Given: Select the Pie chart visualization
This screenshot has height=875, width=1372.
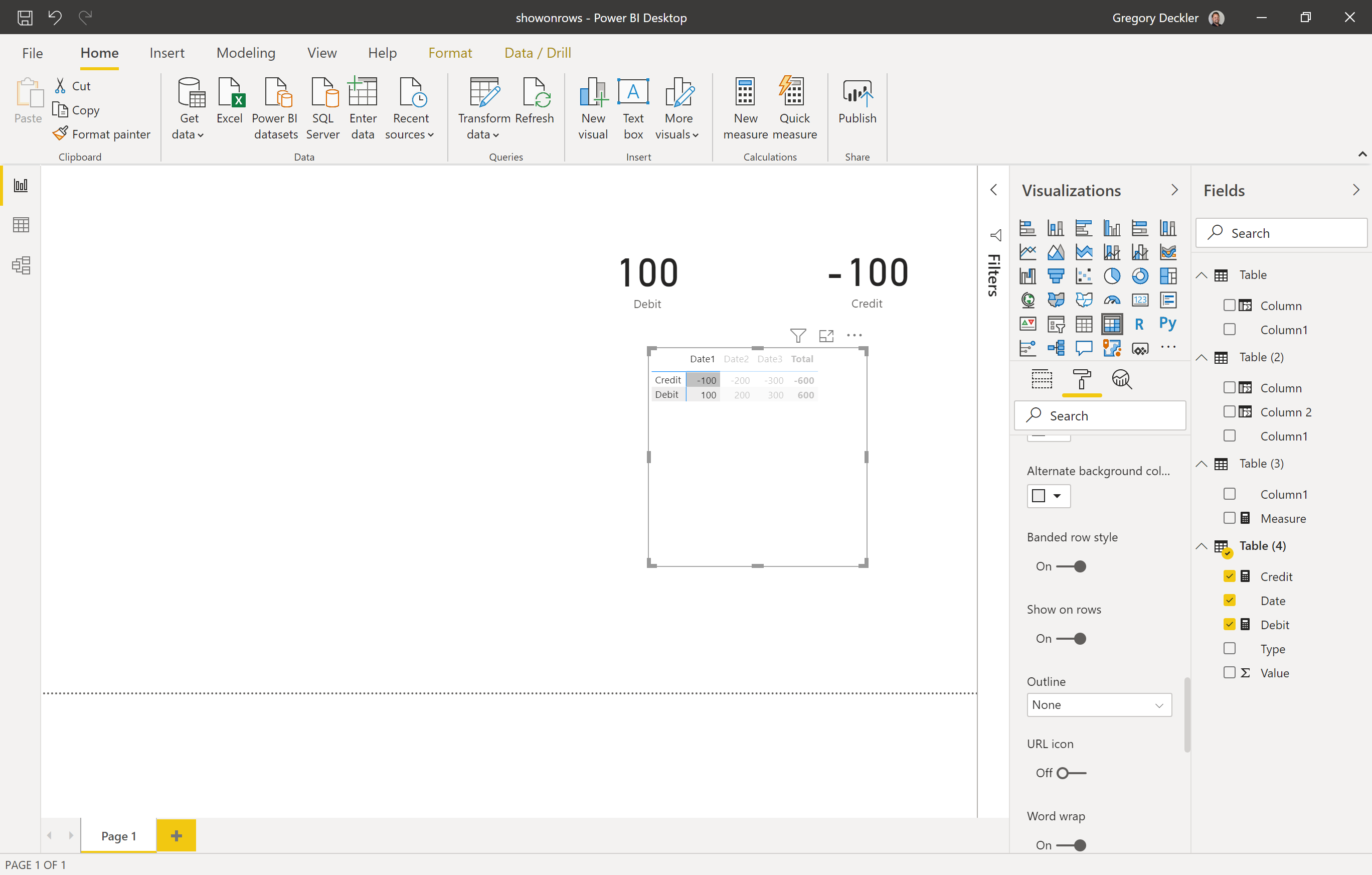Looking at the screenshot, I should [x=1112, y=276].
